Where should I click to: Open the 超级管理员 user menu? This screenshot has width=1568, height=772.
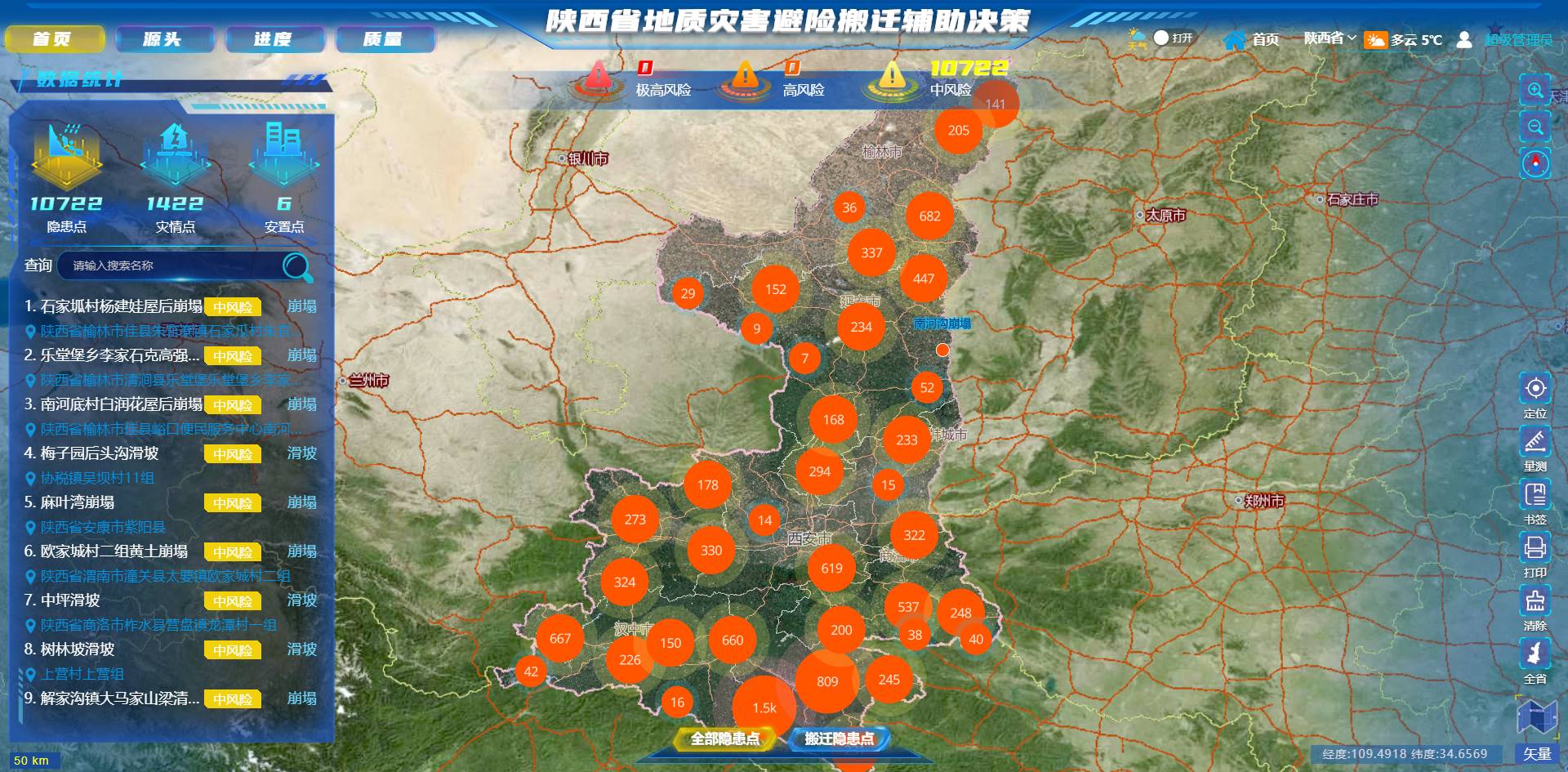pyautogui.click(x=1517, y=39)
